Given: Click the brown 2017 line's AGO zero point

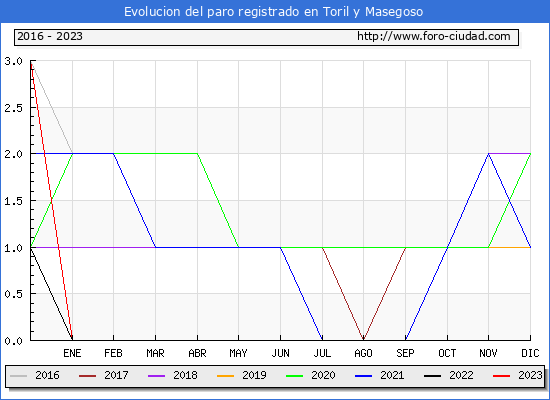Looking at the screenshot, I should click(363, 339).
